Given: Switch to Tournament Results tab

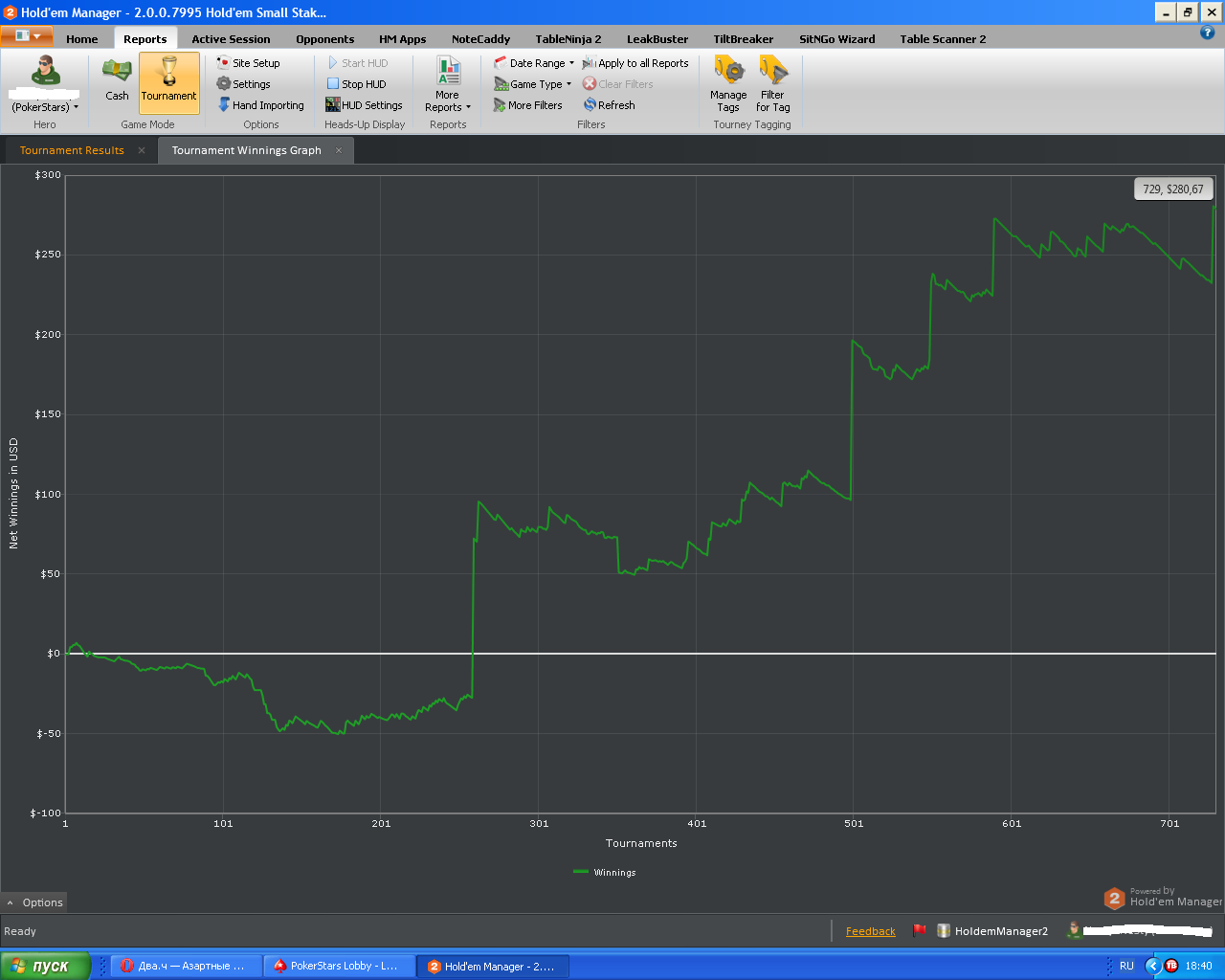Looking at the screenshot, I should 72,150.
